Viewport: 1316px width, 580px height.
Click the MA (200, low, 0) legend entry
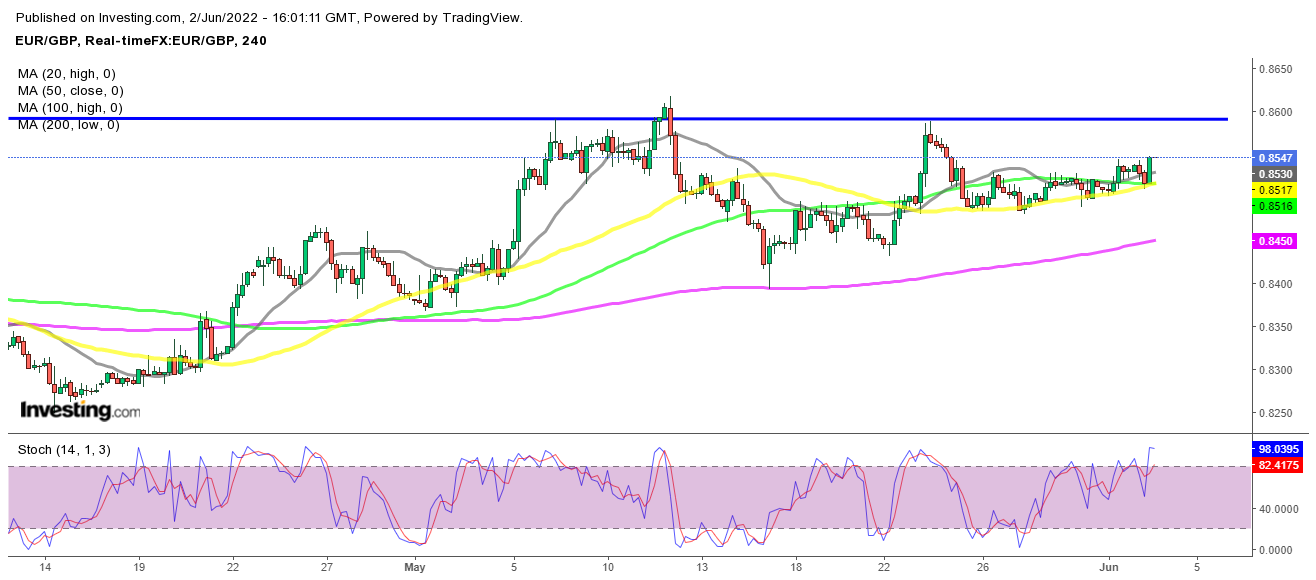[68, 124]
